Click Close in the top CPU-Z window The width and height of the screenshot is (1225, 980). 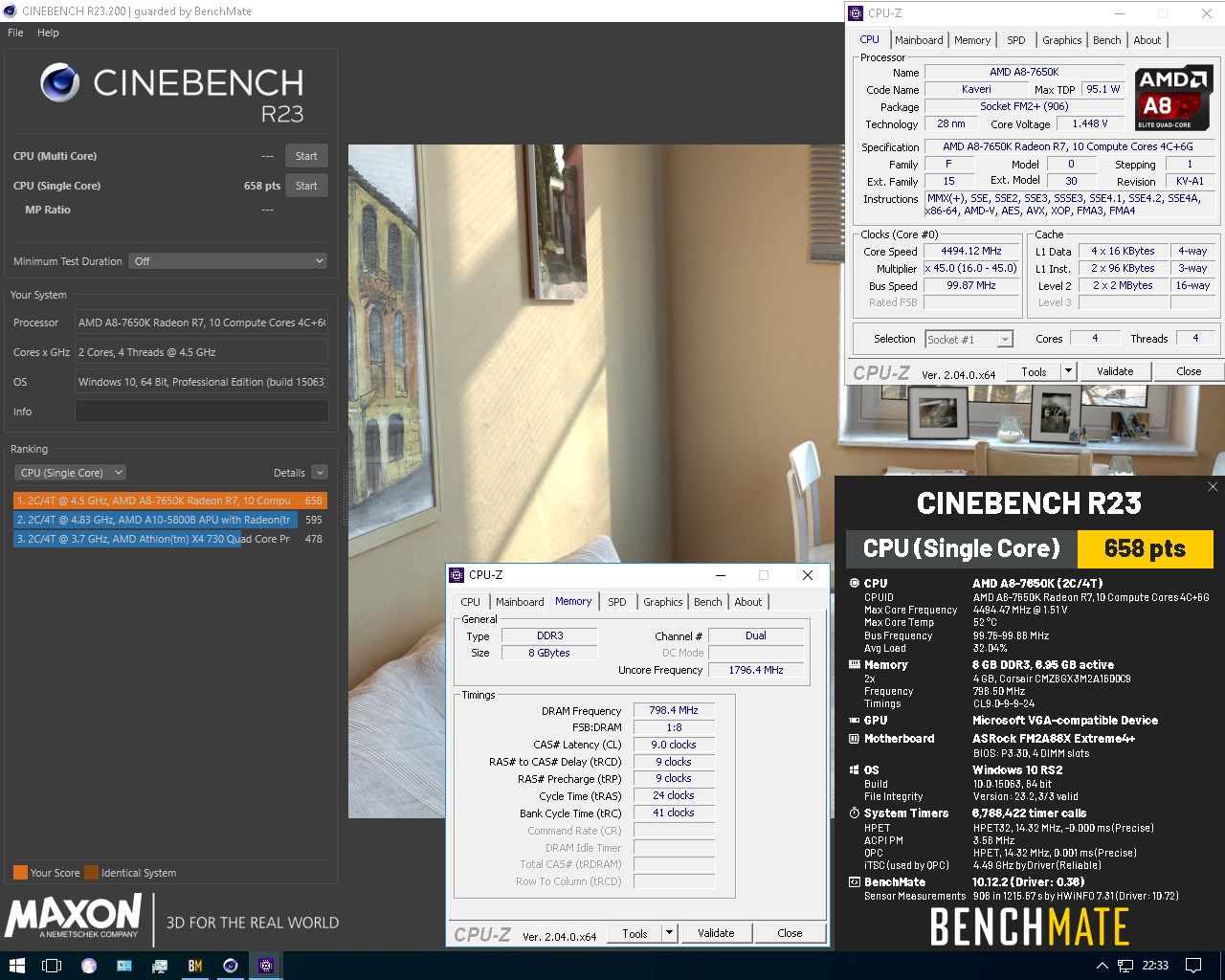coord(1189,371)
